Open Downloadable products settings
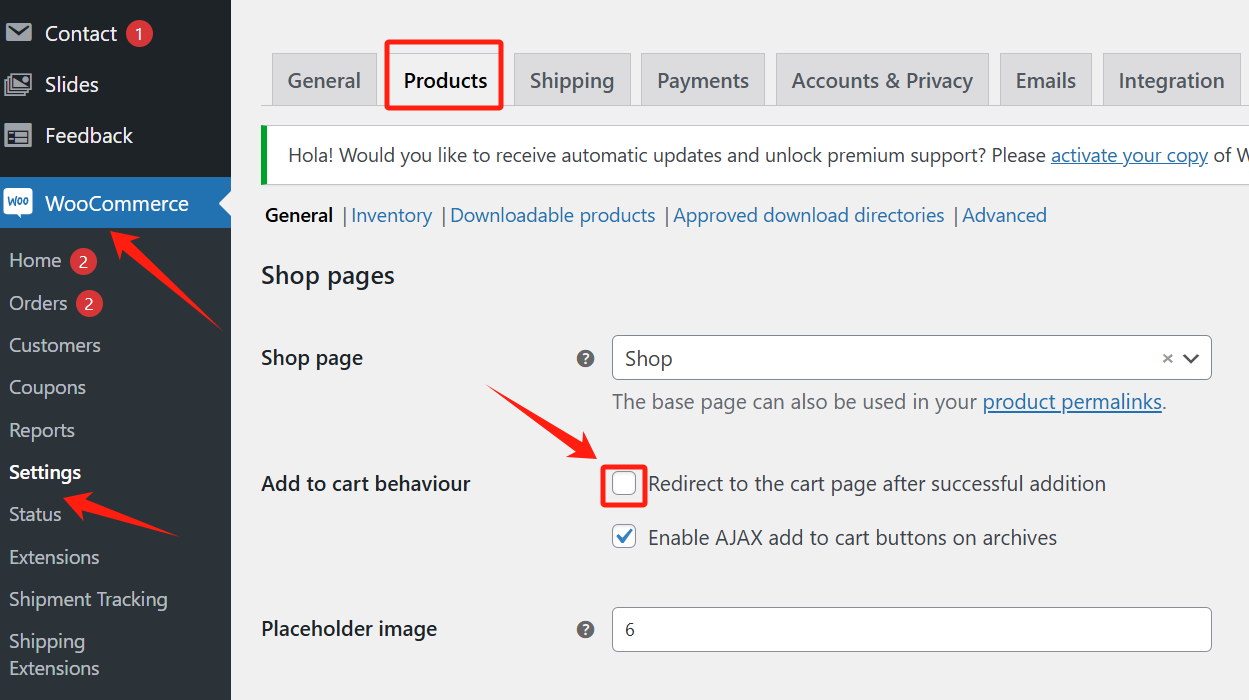Viewport: 1249px width, 700px height. click(552, 214)
